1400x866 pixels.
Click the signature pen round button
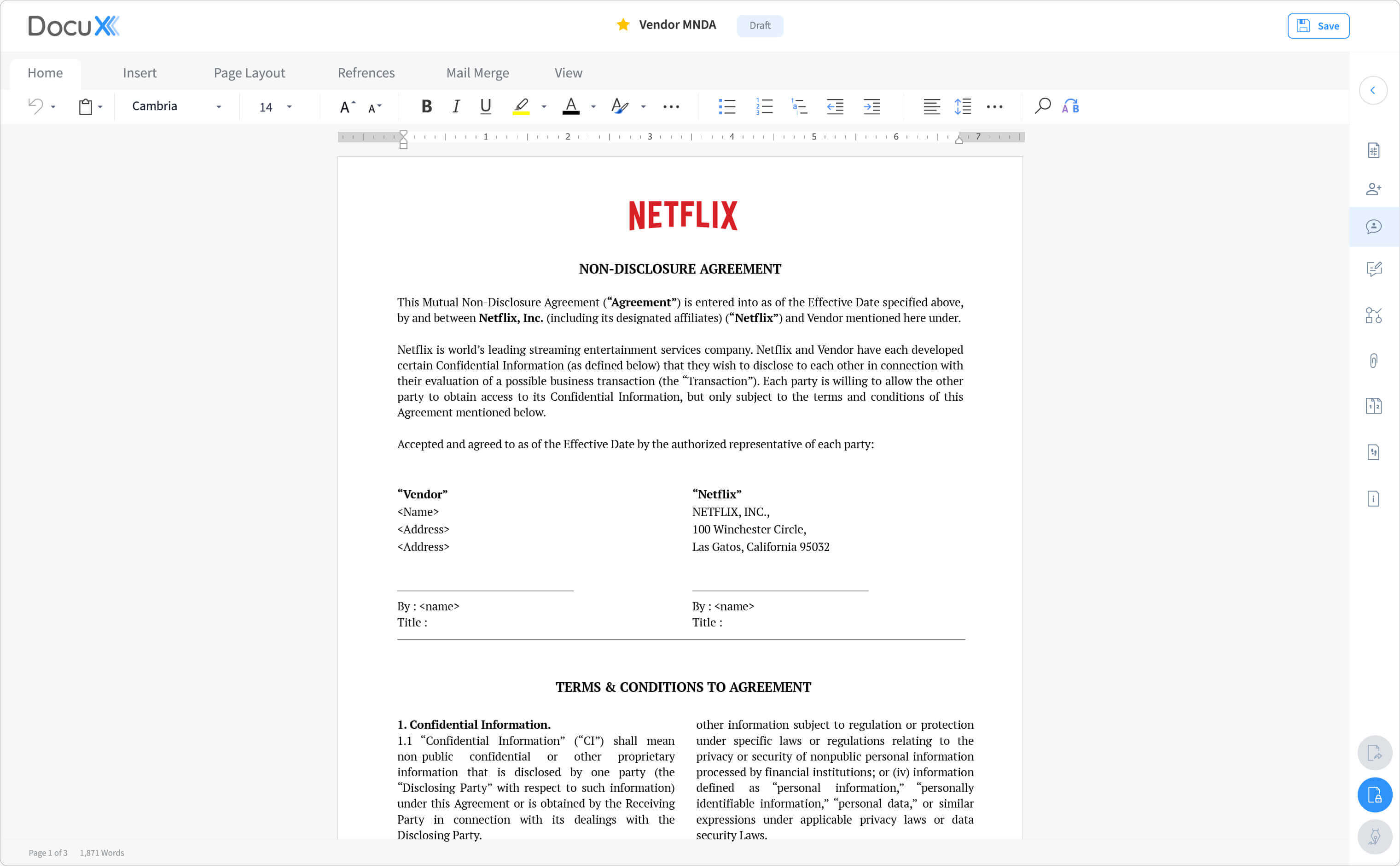(1375, 837)
